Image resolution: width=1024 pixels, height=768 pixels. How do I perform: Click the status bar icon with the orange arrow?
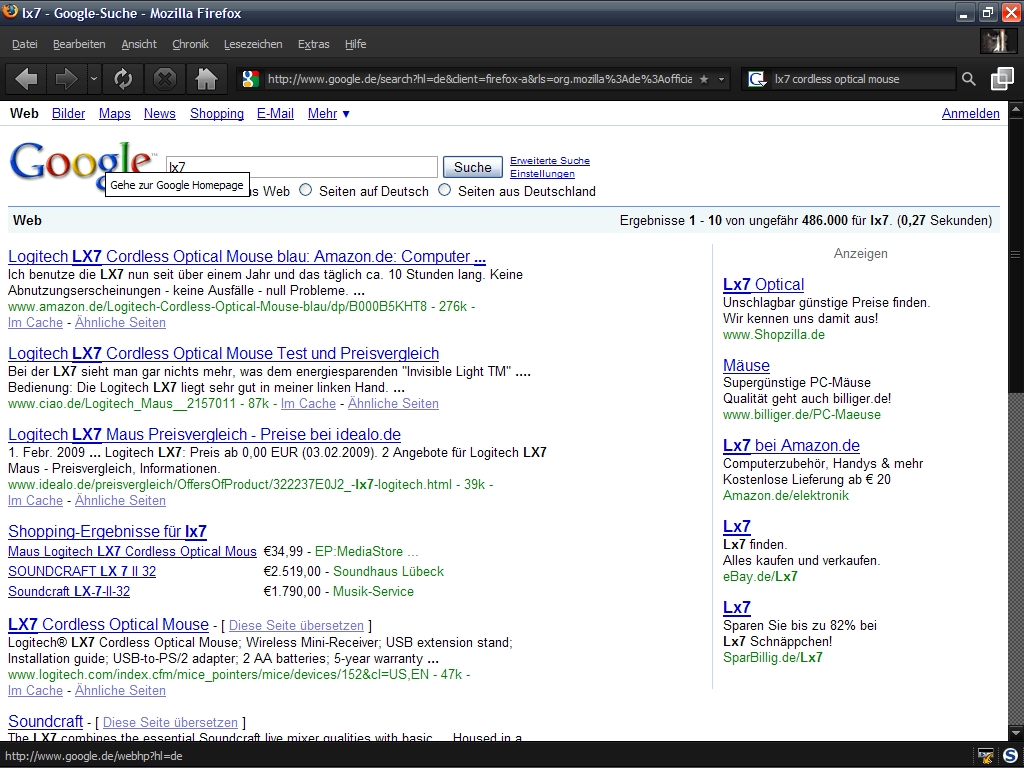point(986,756)
